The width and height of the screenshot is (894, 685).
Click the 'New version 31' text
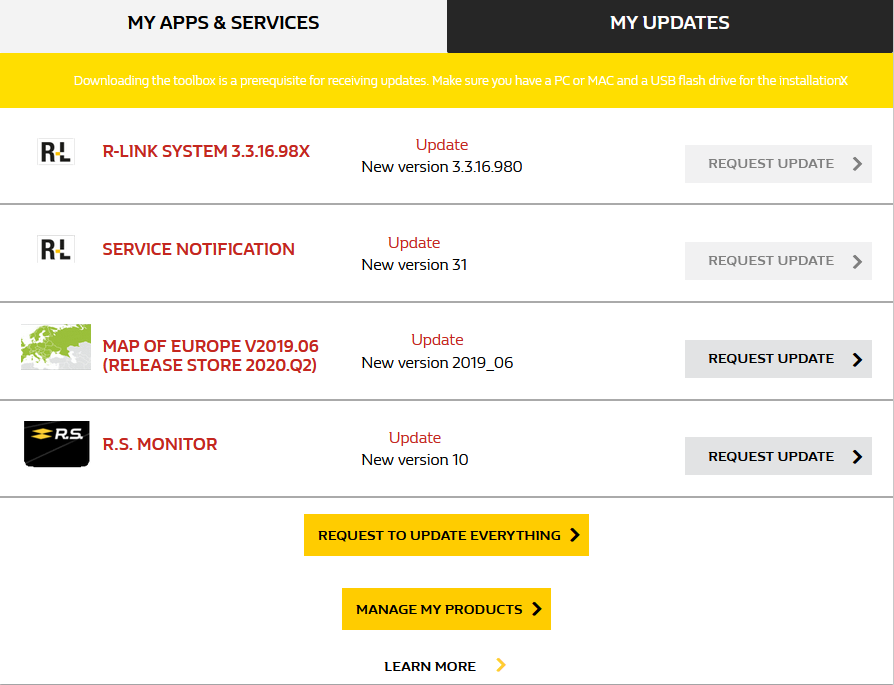[x=414, y=265]
